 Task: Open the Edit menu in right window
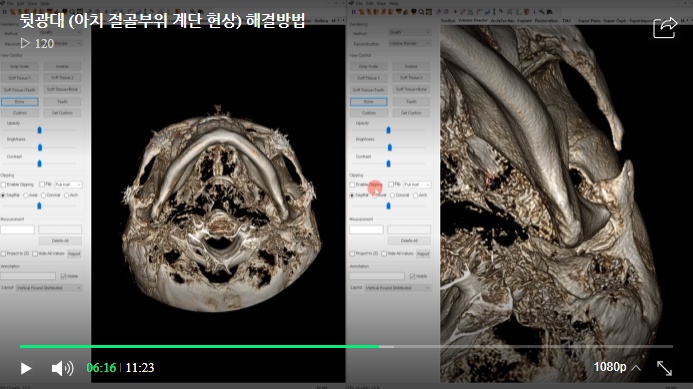[x=369, y=4]
